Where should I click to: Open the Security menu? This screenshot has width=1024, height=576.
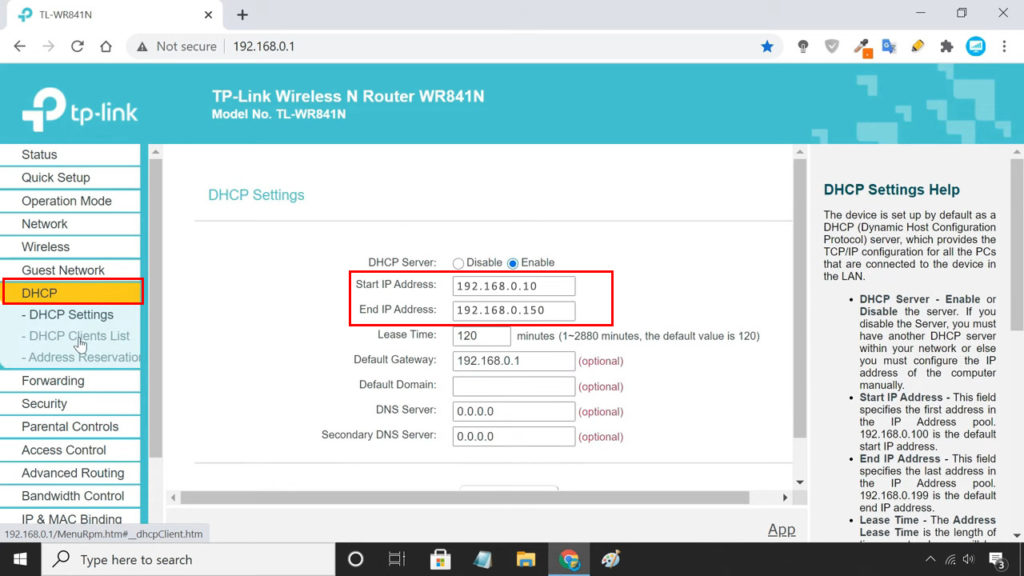coord(70,404)
